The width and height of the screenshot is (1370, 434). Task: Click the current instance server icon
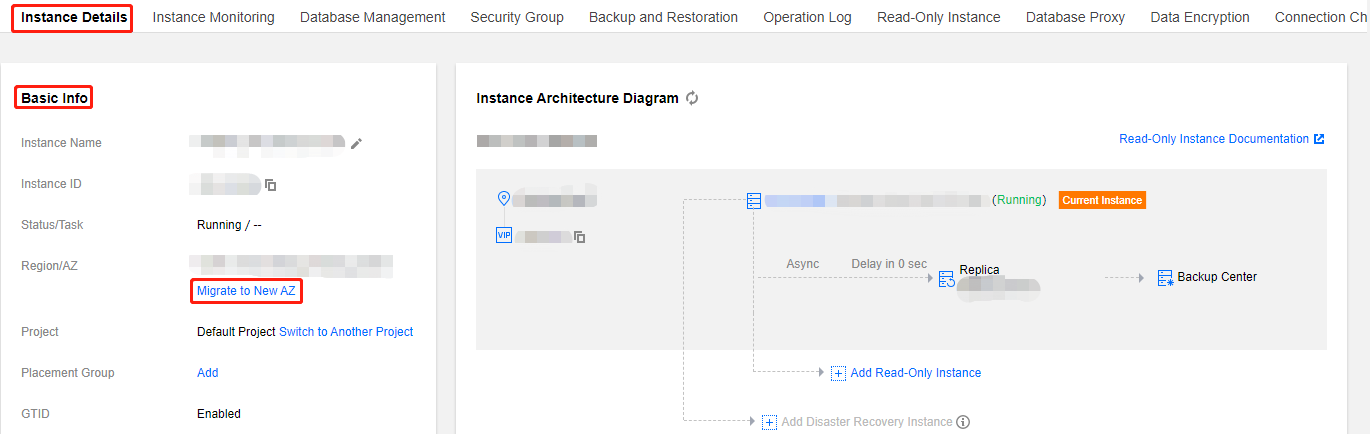pos(754,201)
